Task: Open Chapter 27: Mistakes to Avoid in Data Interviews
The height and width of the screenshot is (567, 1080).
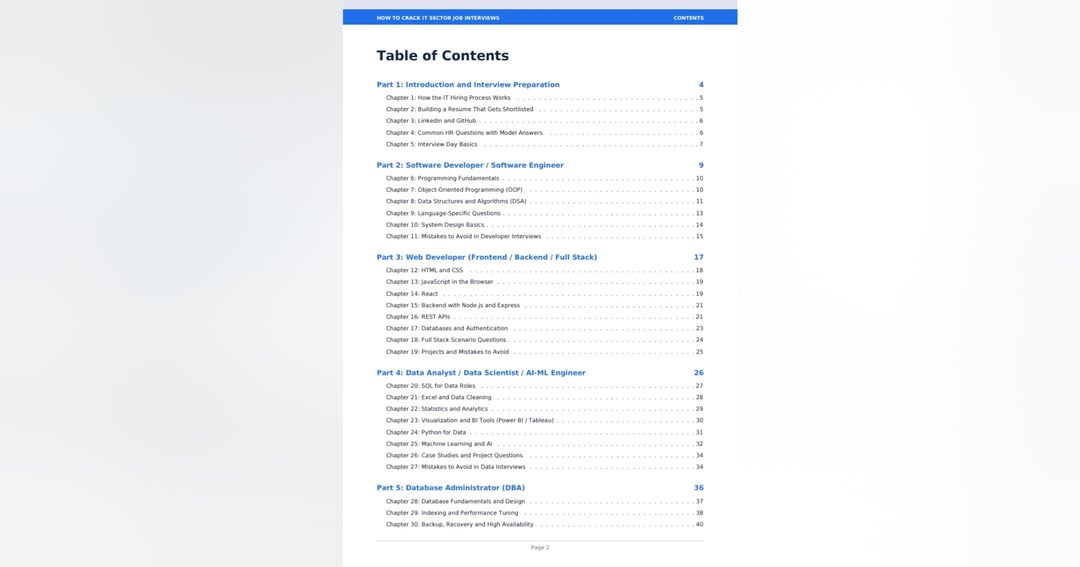Action: 455,466
